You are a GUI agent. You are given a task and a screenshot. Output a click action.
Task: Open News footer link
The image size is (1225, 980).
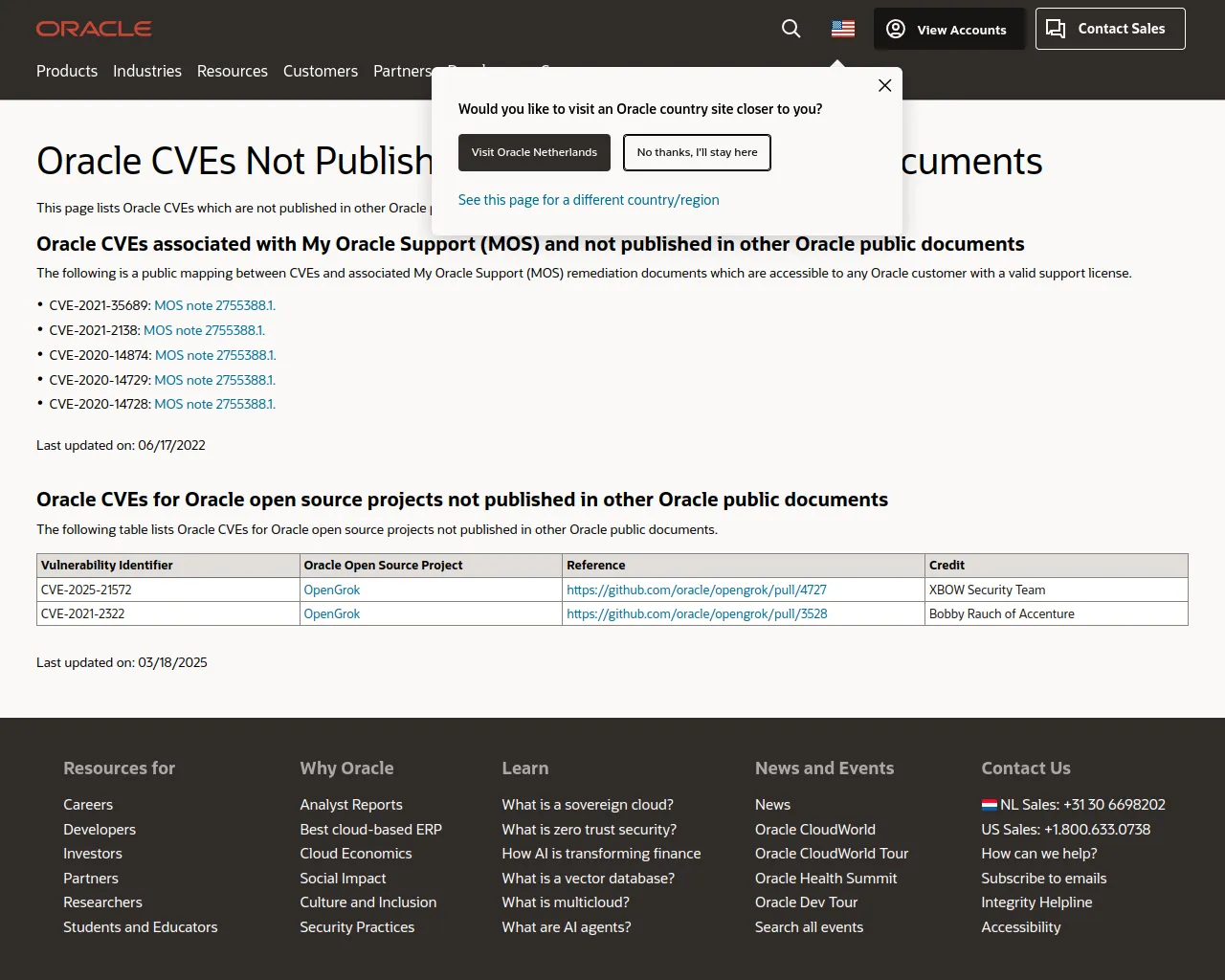pyautogui.click(x=772, y=805)
